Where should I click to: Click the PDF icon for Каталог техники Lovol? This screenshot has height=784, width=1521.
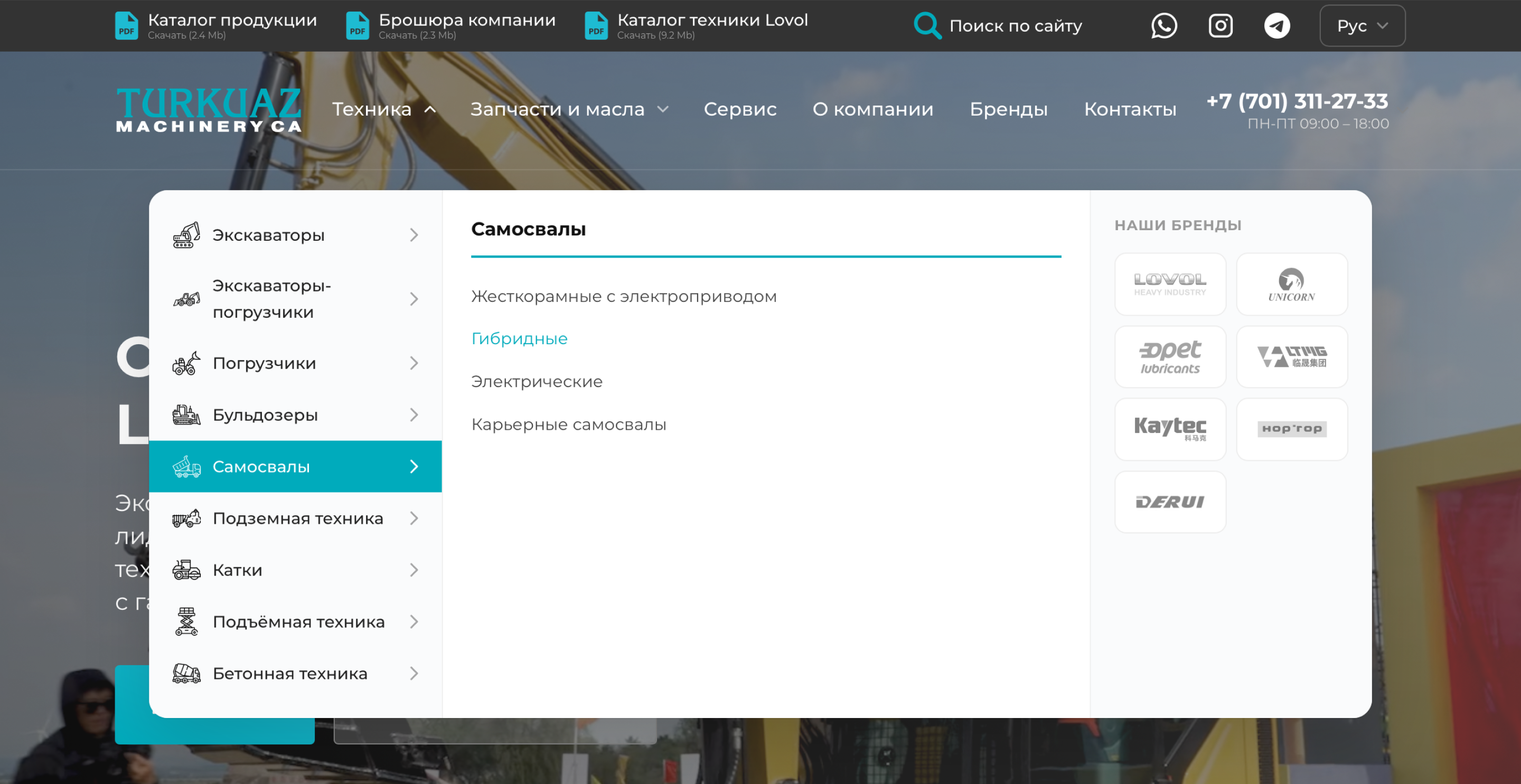pos(596,25)
